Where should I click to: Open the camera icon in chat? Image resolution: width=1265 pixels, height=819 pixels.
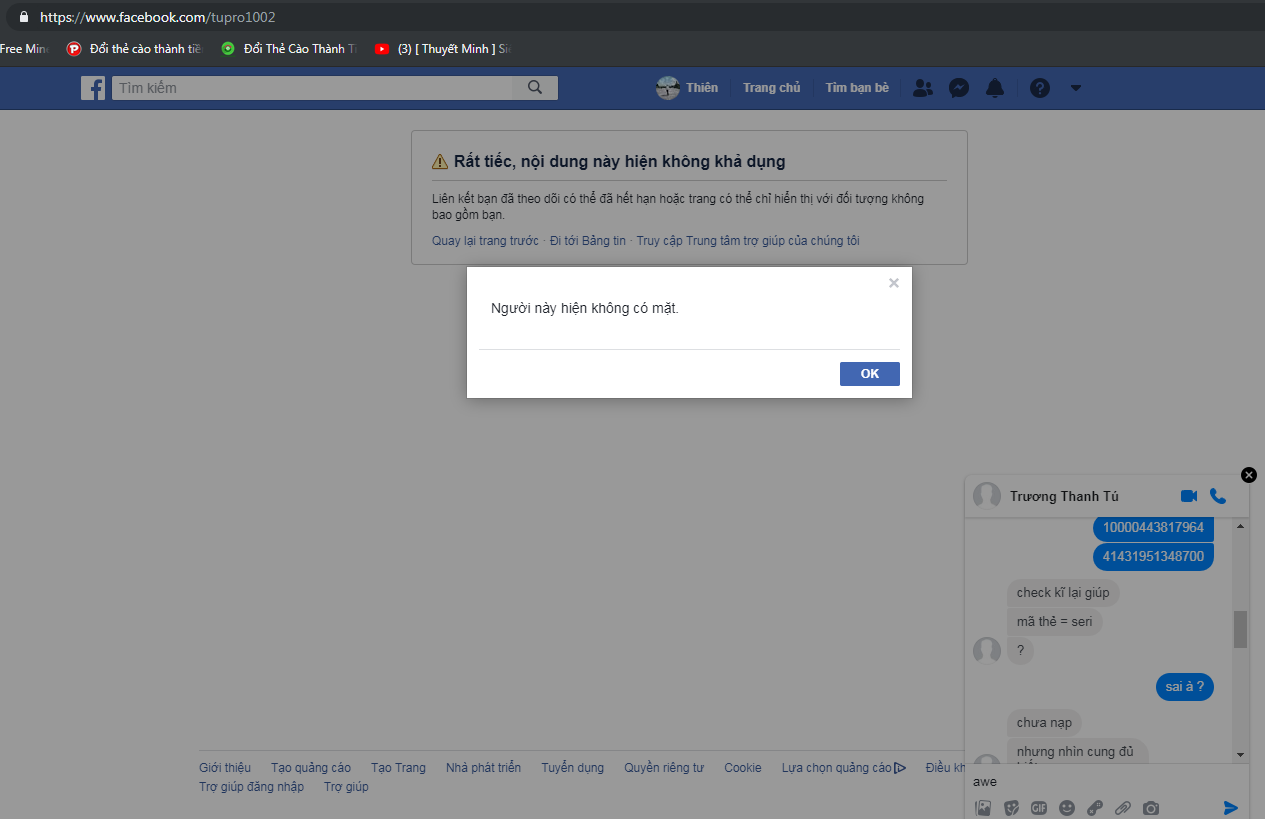[x=1151, y=808]
